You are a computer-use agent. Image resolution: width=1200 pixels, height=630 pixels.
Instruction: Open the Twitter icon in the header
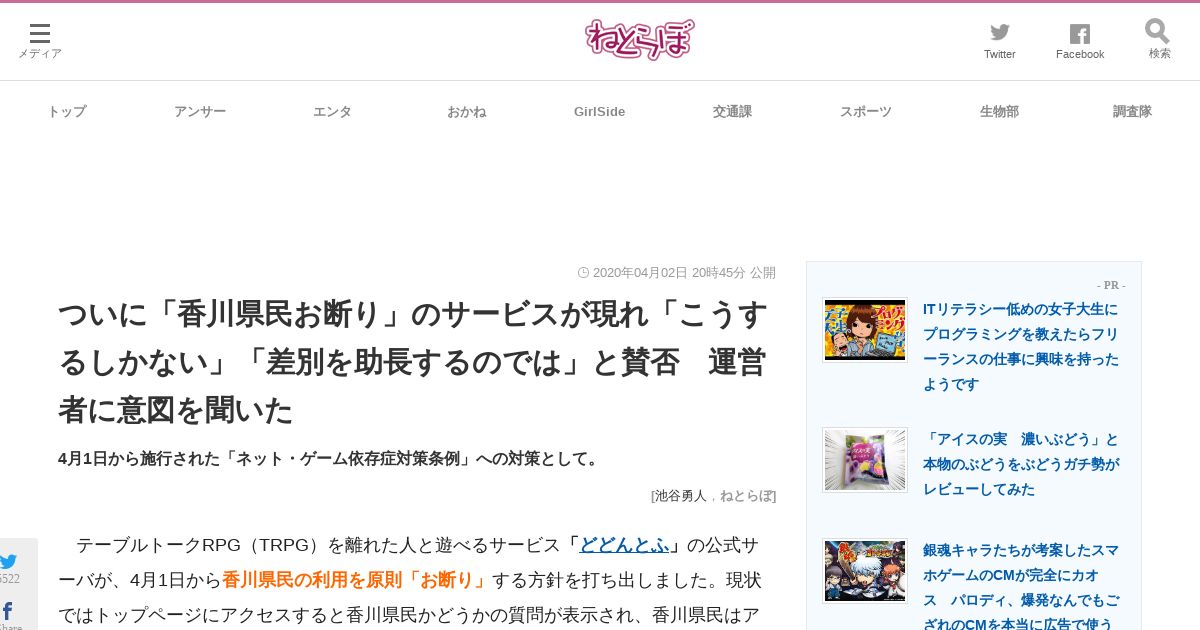click(999, 40)
